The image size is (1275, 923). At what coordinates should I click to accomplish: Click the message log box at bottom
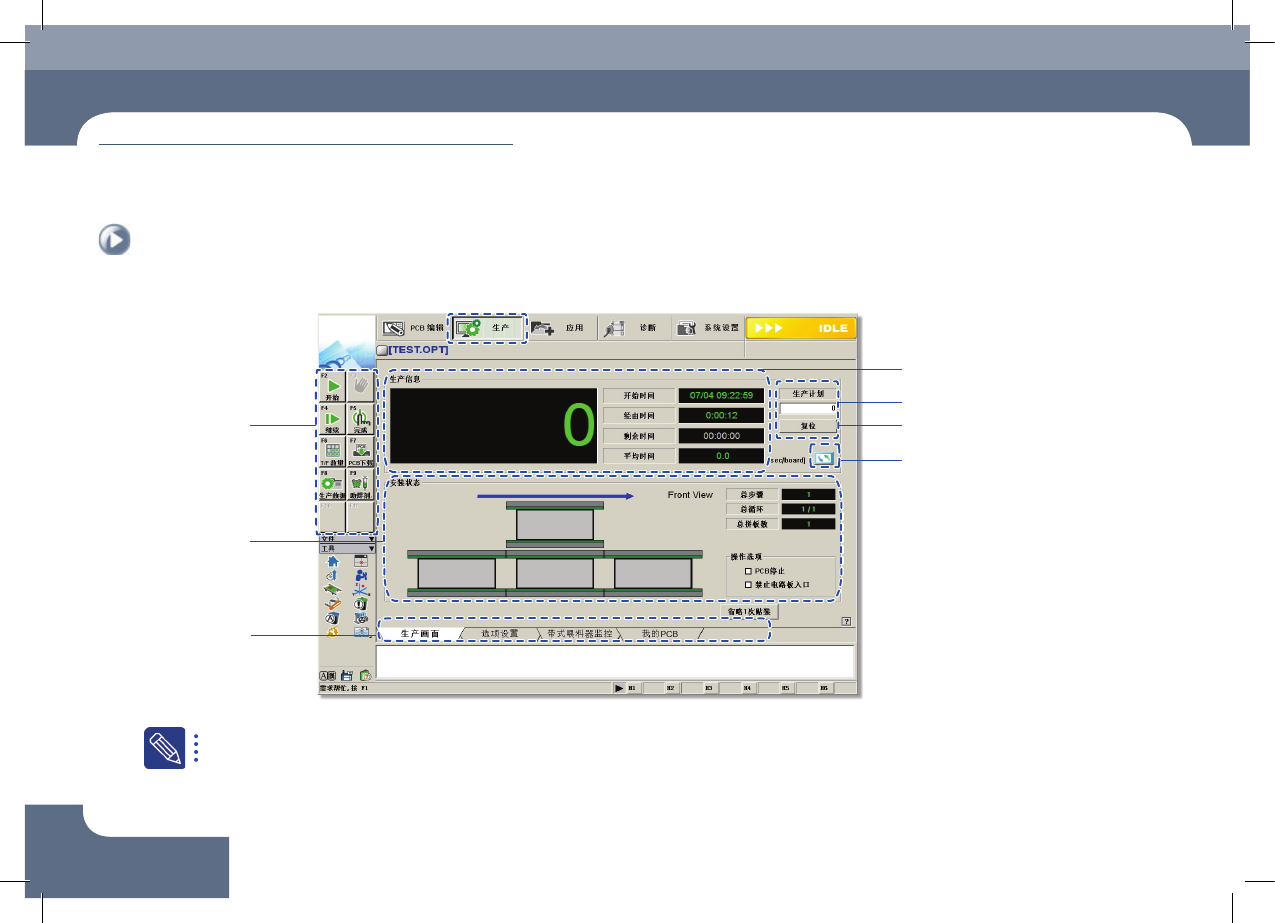pyautogui.click(x=615, y=661)
